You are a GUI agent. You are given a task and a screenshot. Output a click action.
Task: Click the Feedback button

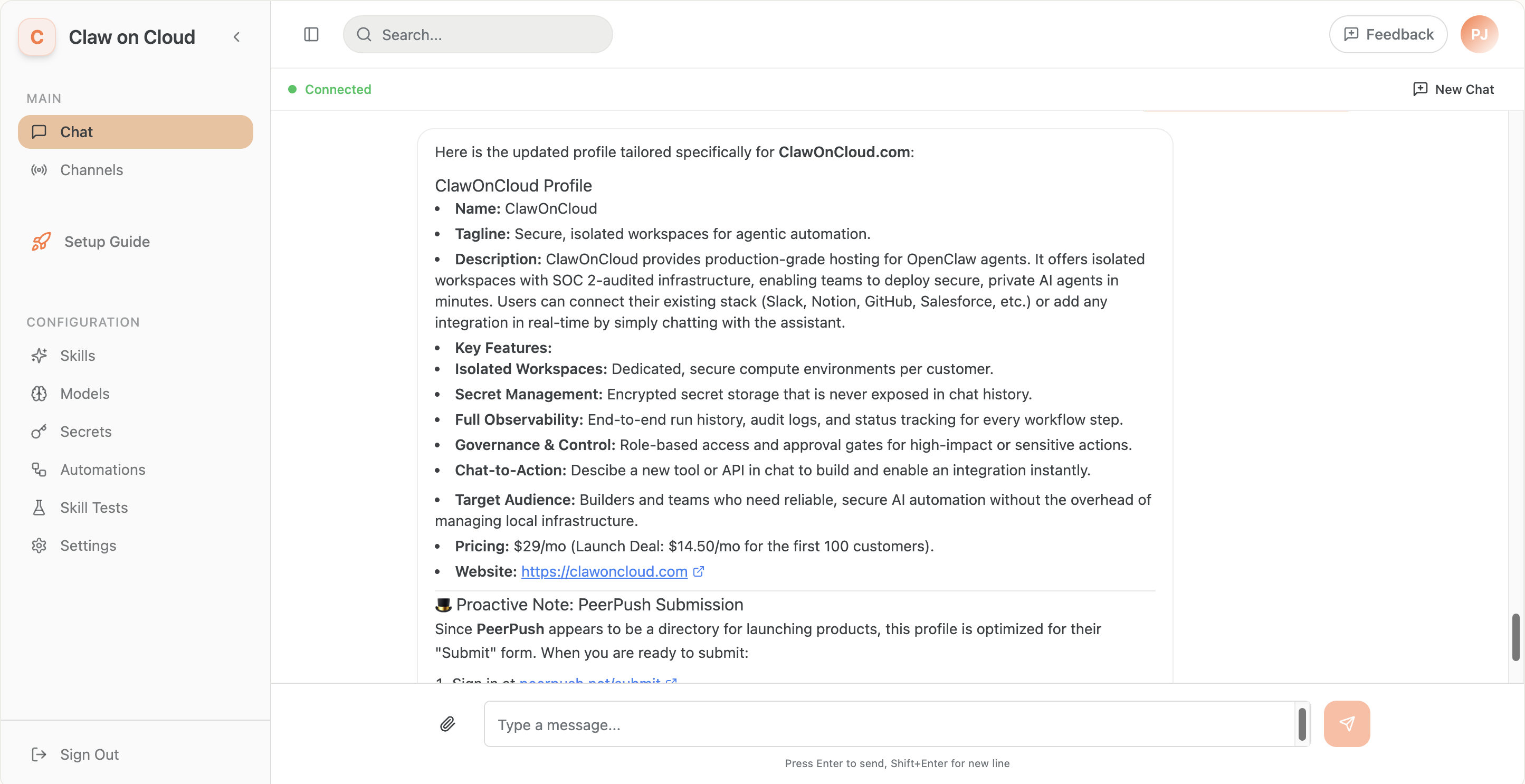[x=1388, y=34]
